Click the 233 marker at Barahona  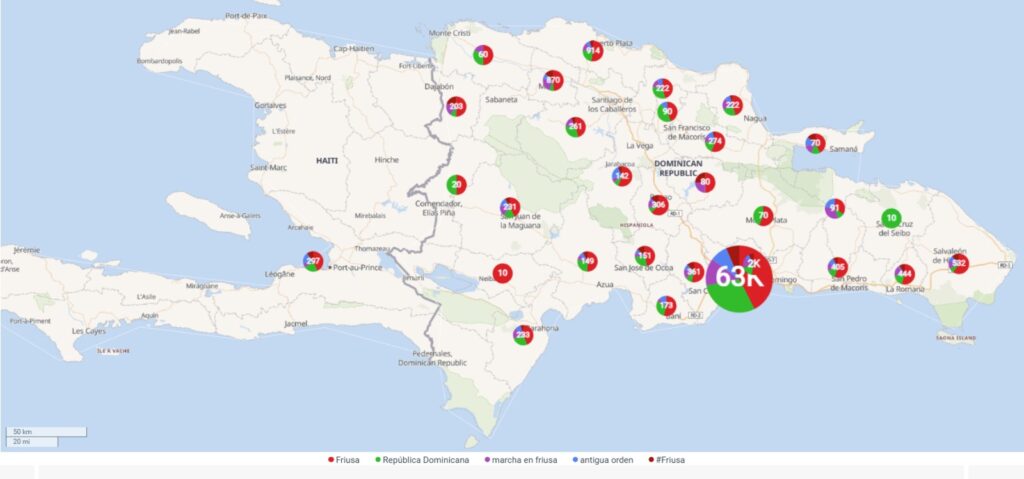click(x=523, y=335)
